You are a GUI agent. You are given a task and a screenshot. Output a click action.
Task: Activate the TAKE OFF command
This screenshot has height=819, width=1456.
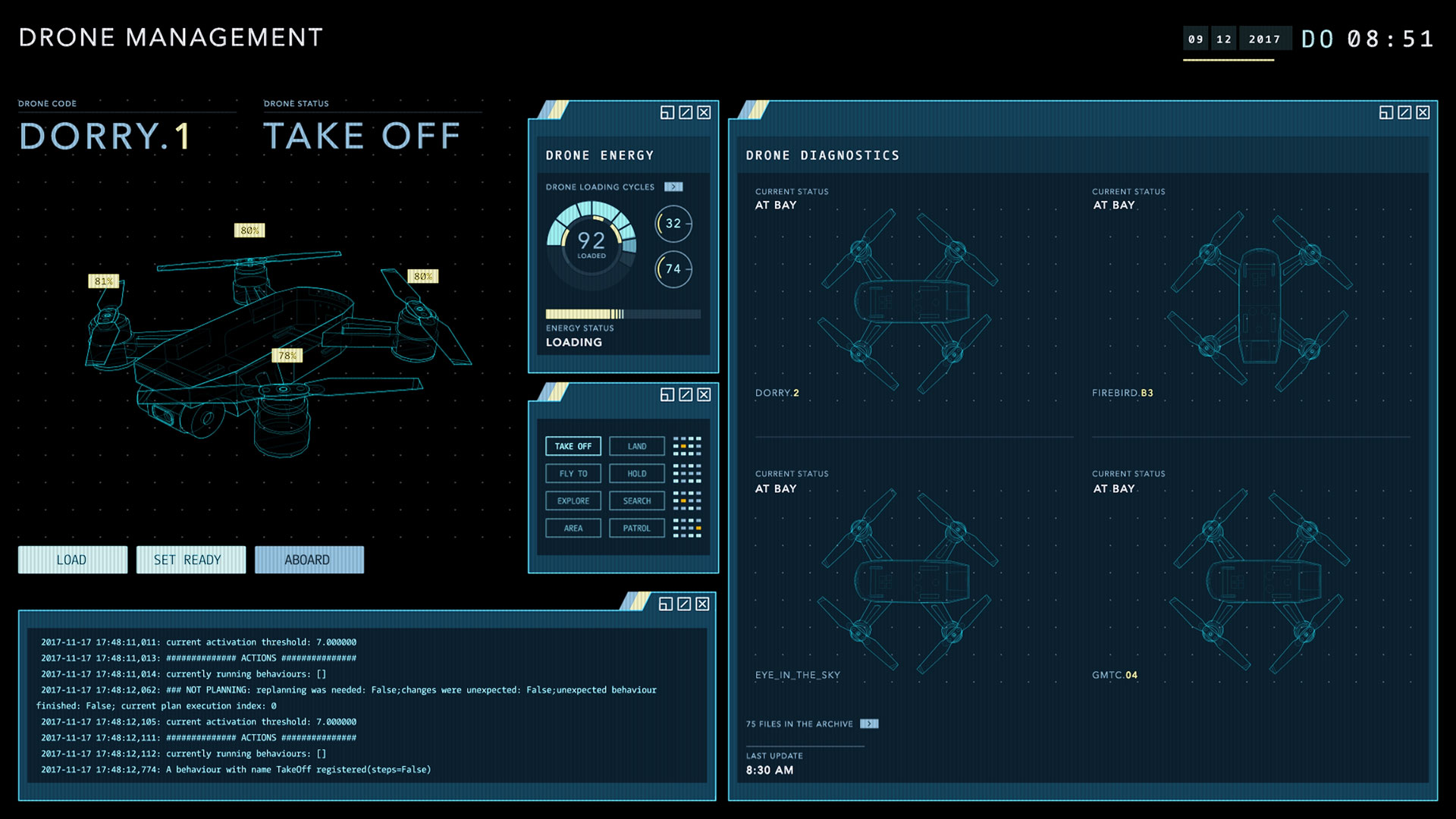point(573,446)
